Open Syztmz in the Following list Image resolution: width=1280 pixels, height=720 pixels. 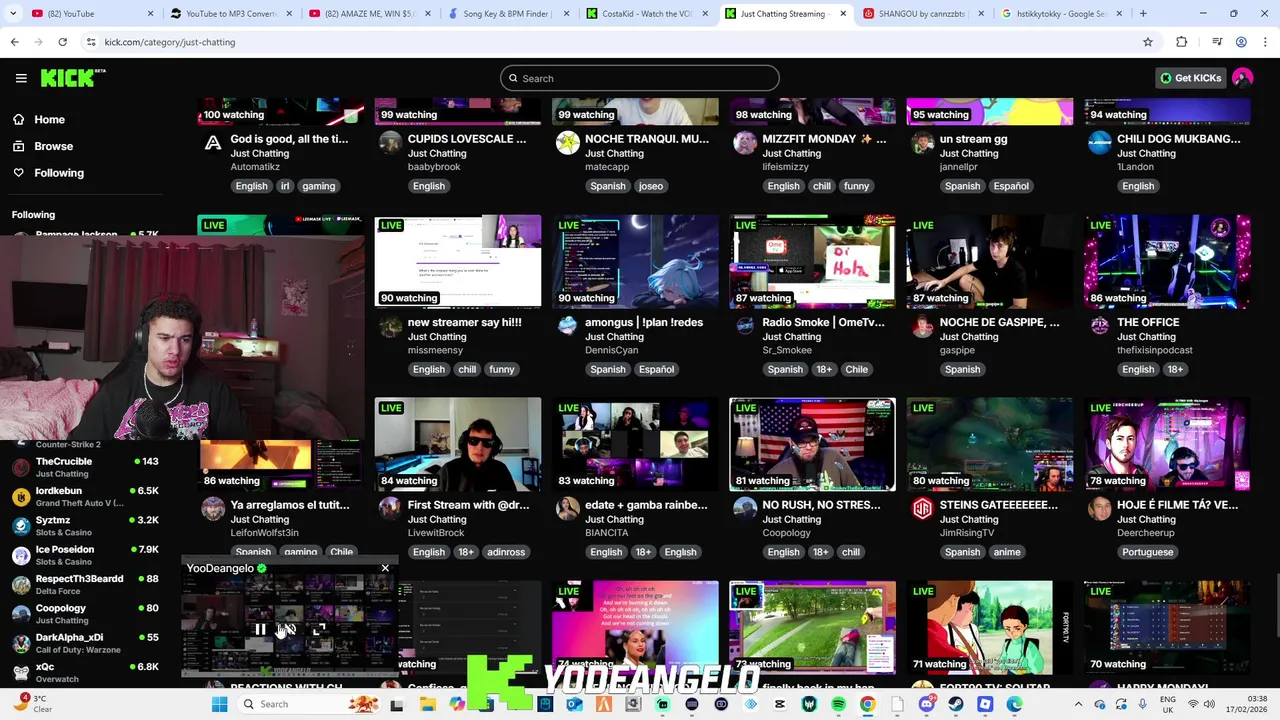(x=85, y=525)
